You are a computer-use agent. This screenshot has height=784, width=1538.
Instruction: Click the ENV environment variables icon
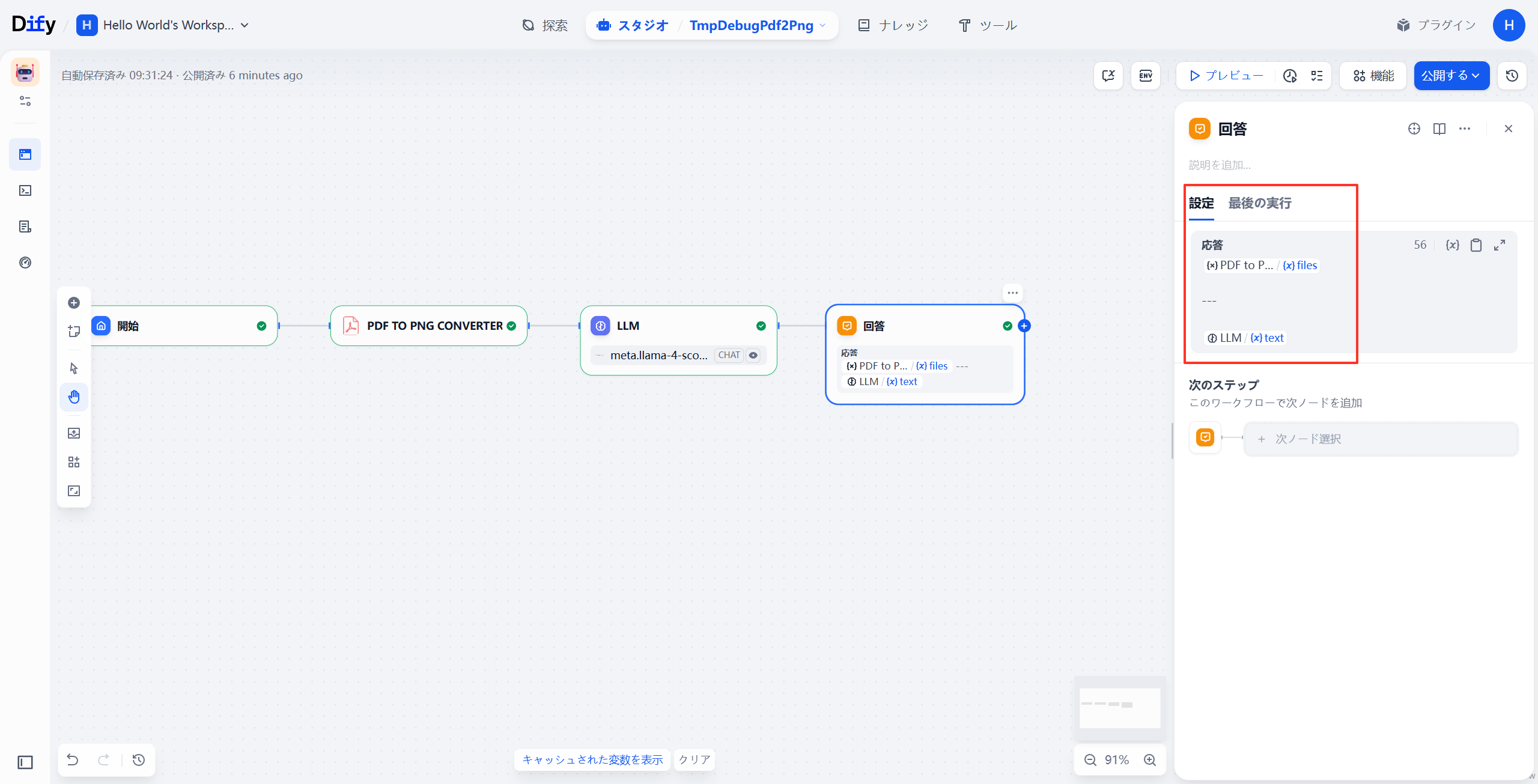(1145, 76)
